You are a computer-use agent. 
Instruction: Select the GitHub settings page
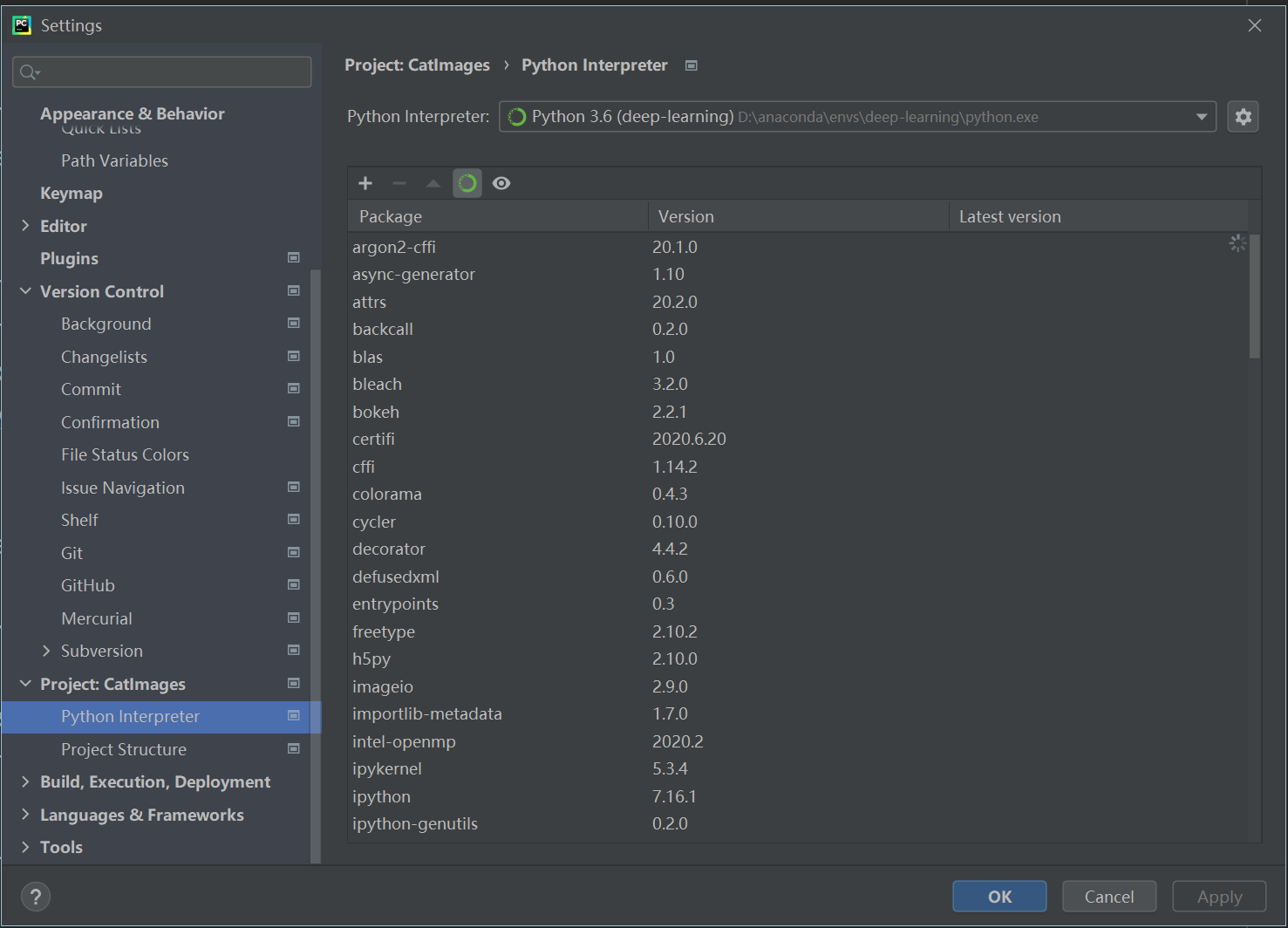coord(88,585)
